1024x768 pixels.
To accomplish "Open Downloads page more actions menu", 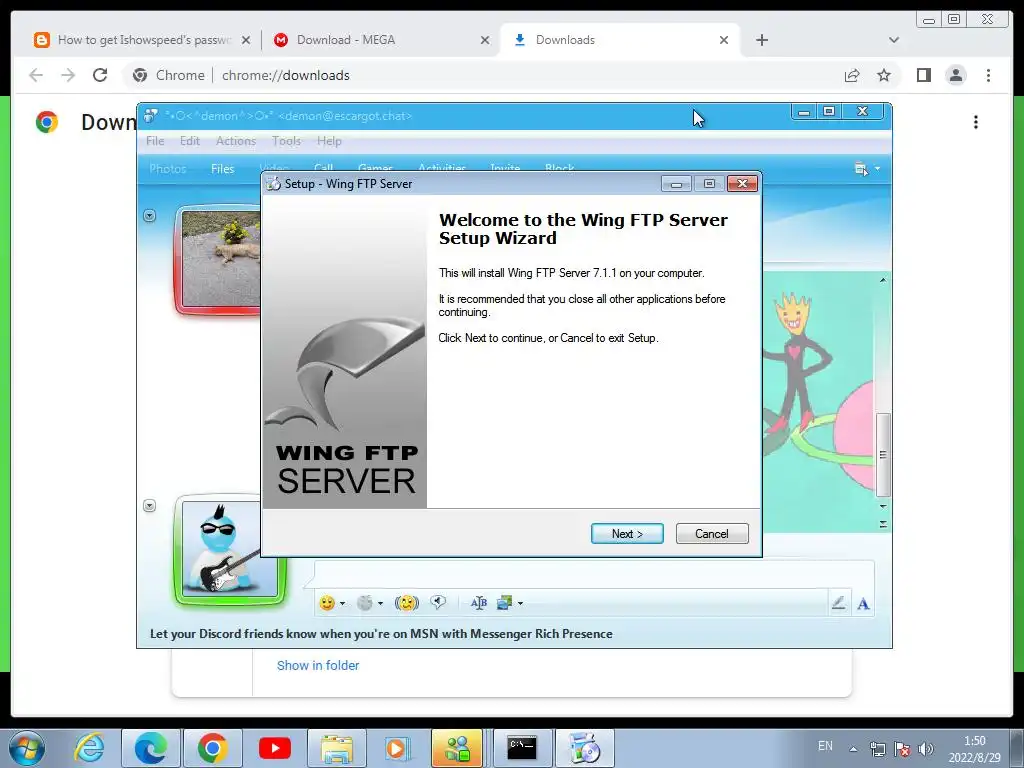I will click(976, 122).
